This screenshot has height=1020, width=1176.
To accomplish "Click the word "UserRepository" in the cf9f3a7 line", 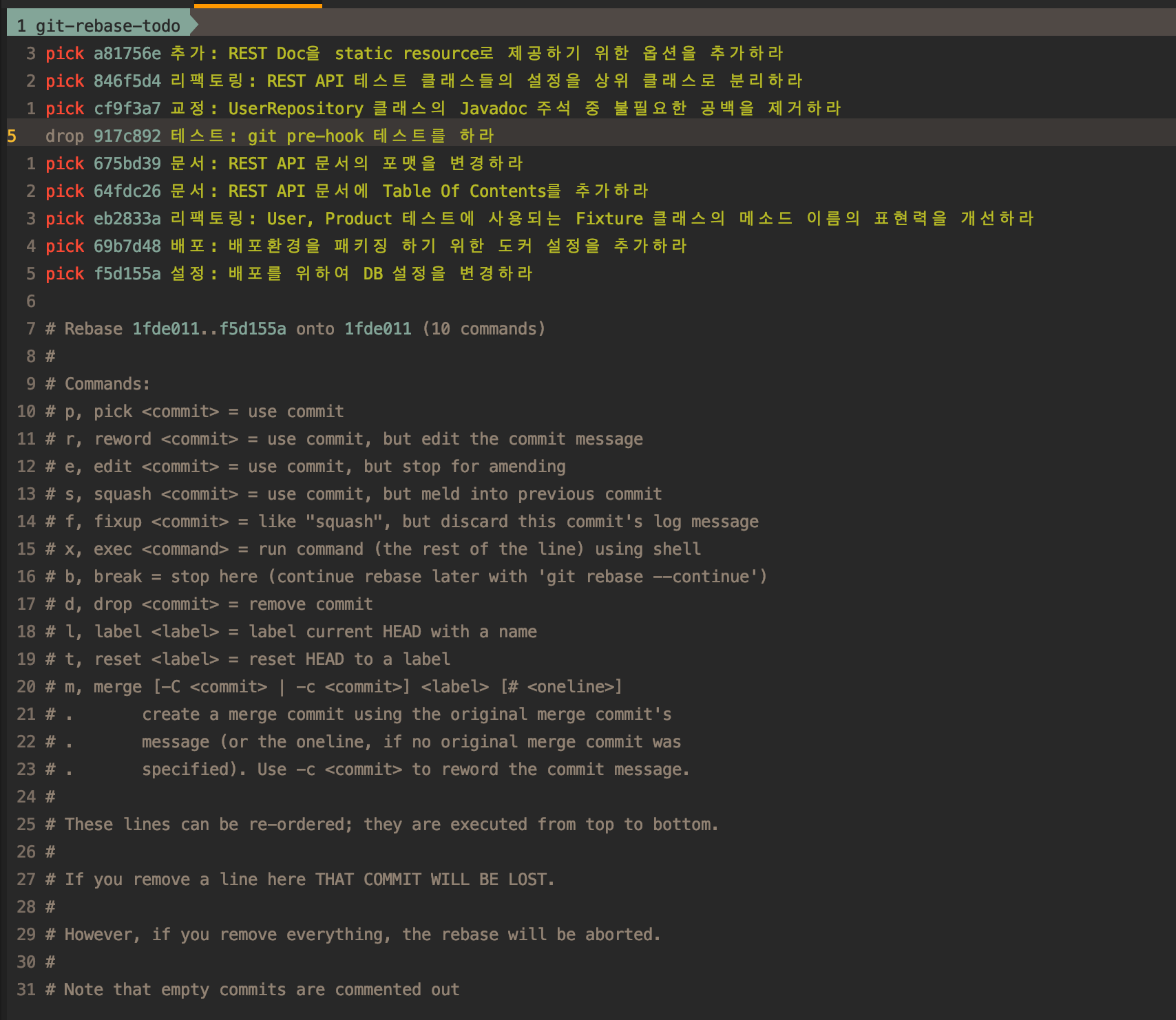I will (296, 108).
